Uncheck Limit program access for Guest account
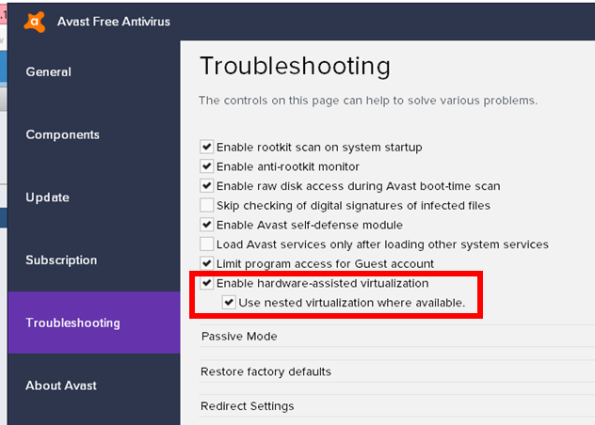Screen dimensions: 595x425 tap(206, 263)
